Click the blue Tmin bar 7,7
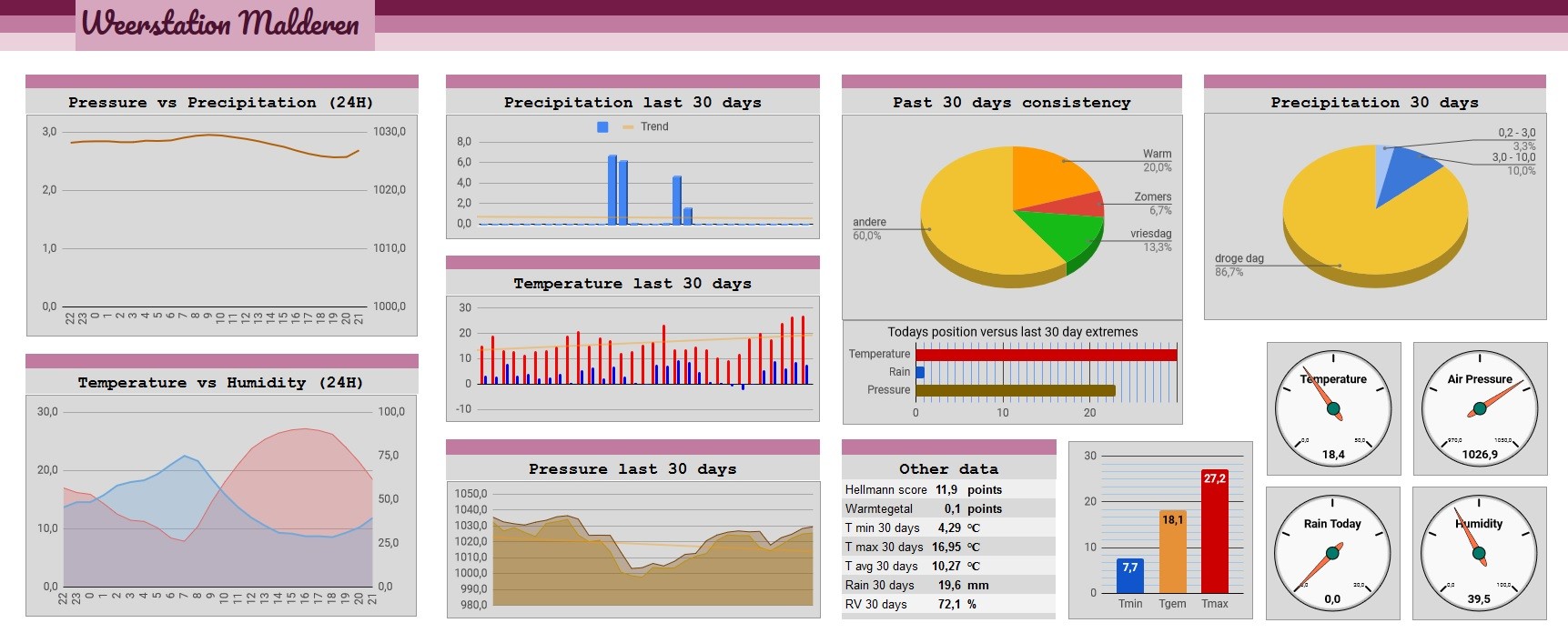1568x633 pixels. point(1130,576)
